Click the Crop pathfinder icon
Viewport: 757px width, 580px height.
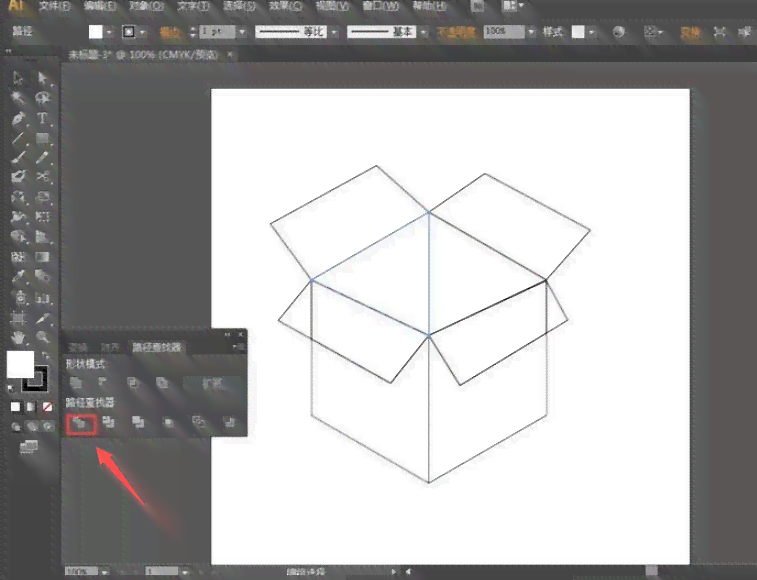pos(169,423)
